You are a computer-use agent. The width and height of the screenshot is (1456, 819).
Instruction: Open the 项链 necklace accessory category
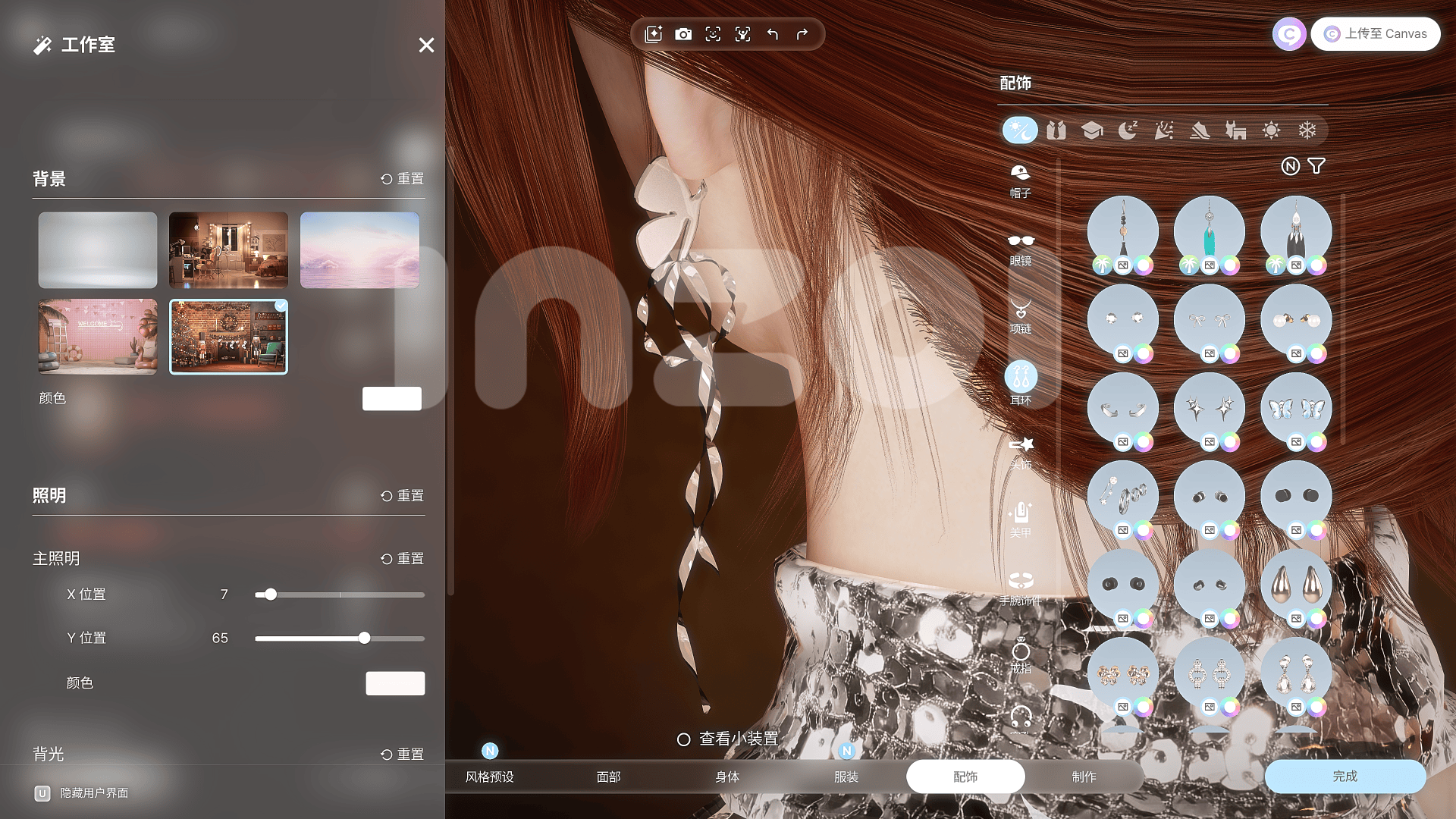click(x=1021, y=317)
